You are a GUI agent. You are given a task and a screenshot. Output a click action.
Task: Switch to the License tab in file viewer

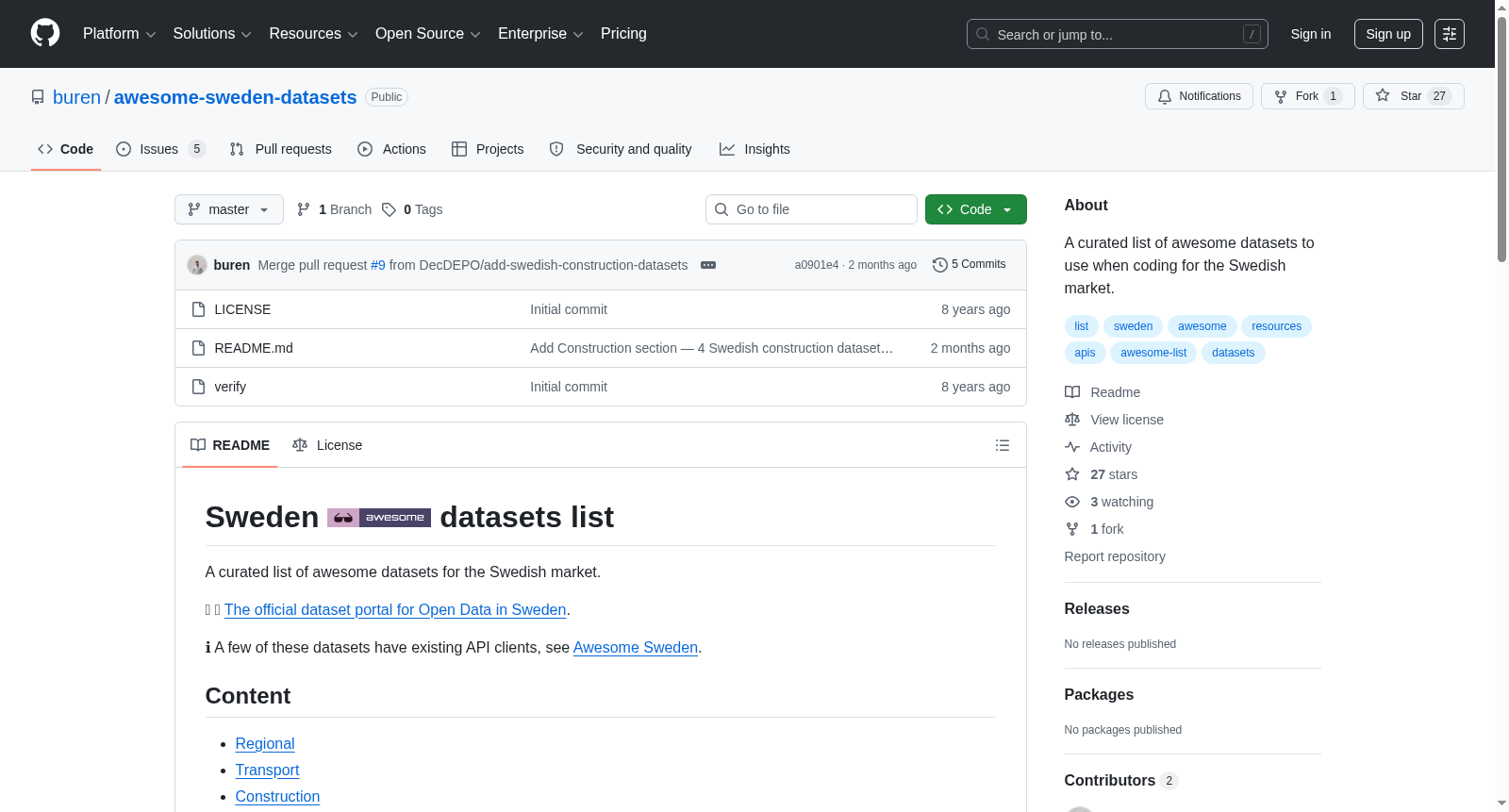[x=327, y=445]
